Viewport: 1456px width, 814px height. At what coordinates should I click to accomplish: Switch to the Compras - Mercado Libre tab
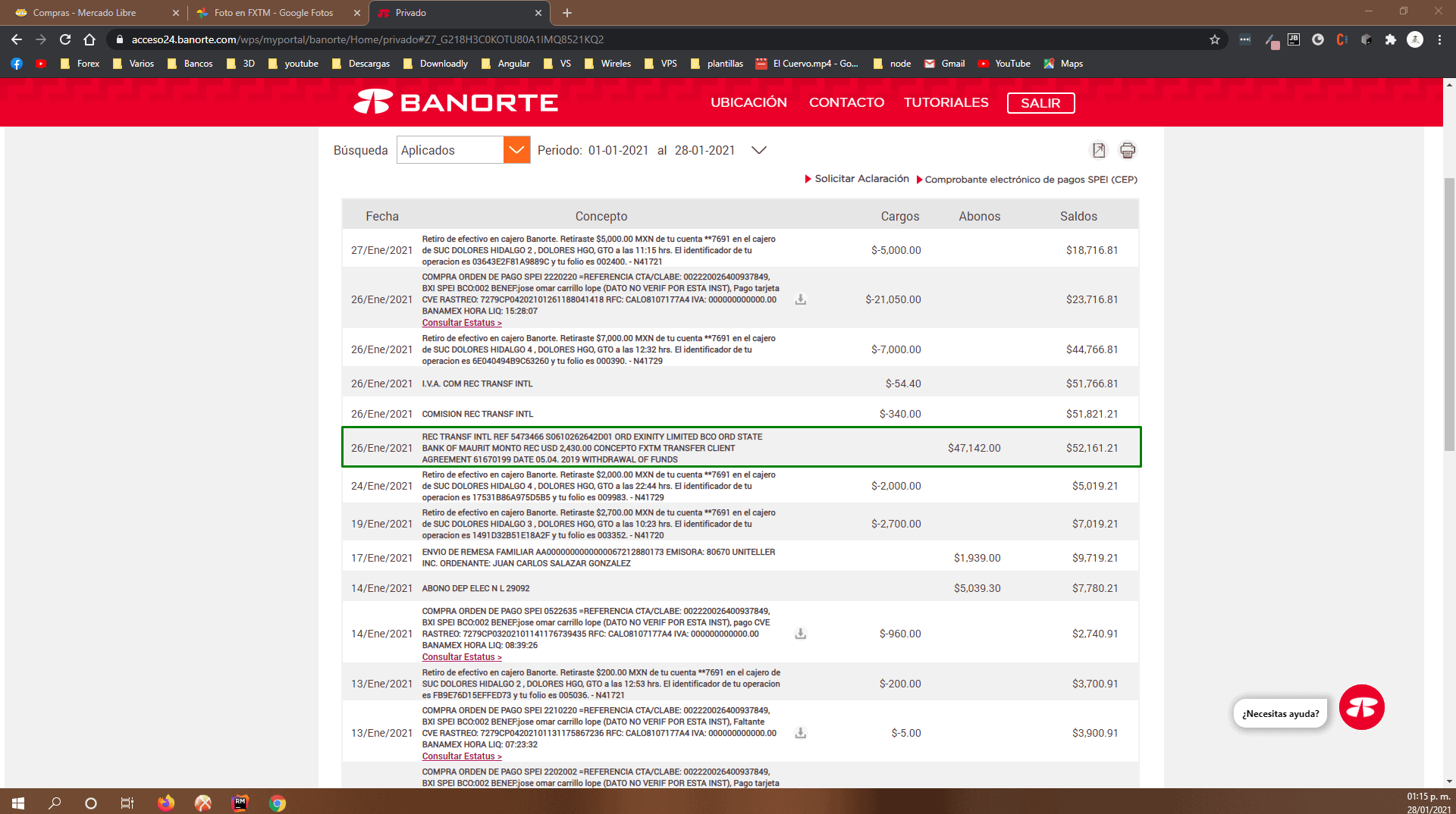(85, 13)
